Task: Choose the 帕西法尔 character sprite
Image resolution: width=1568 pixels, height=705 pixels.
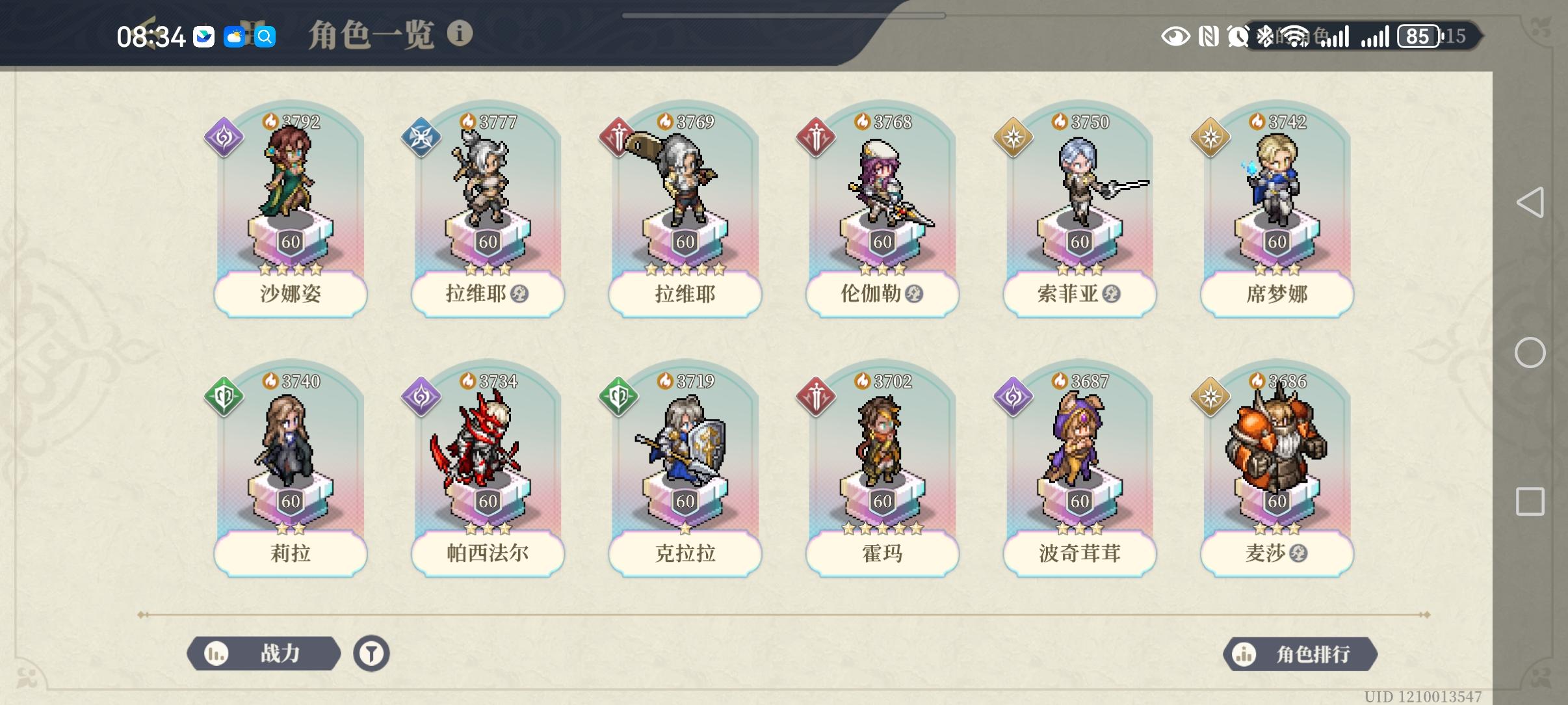Action: [478, 447]
